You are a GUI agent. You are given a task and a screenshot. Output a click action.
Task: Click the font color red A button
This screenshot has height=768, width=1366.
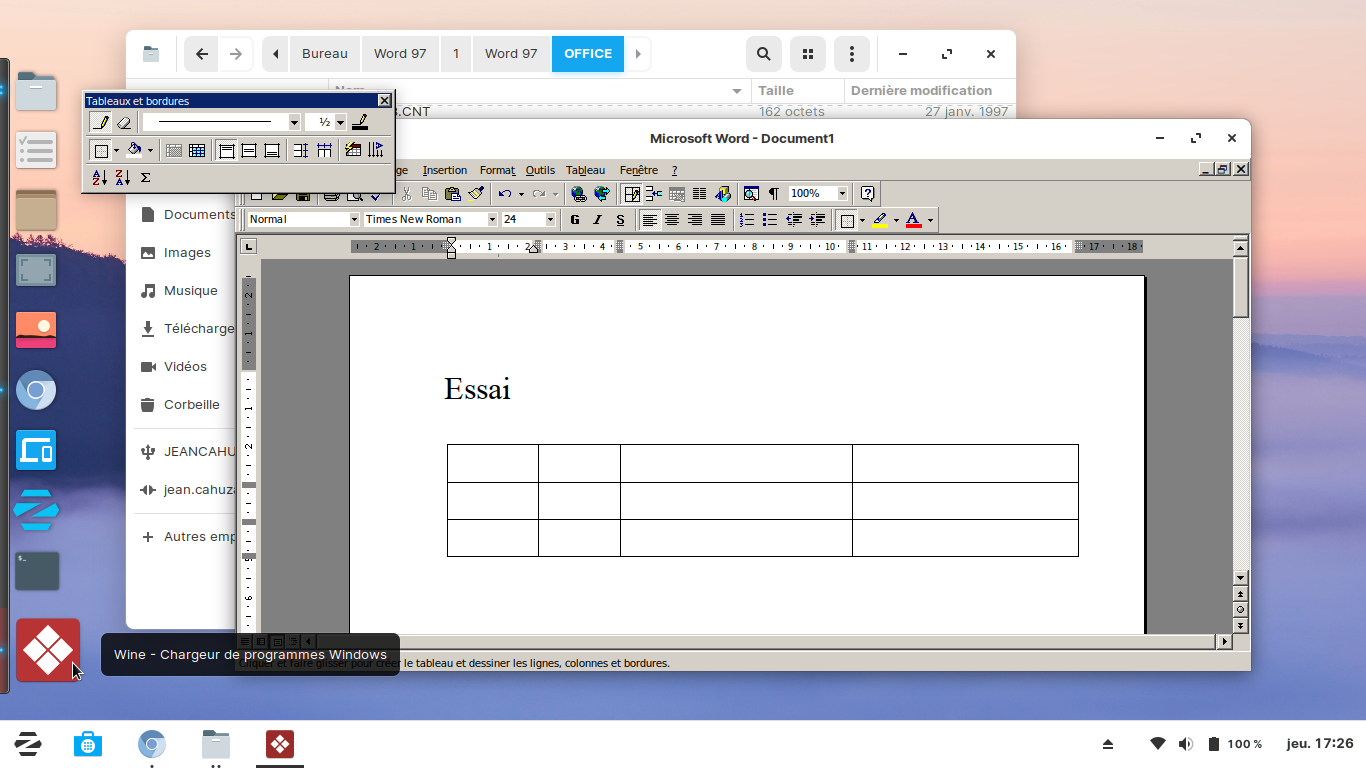[913, 220]
